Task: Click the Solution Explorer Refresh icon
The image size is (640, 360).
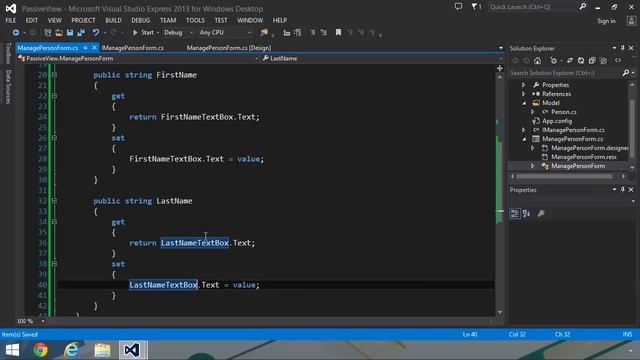Action: tap(581, 61)
